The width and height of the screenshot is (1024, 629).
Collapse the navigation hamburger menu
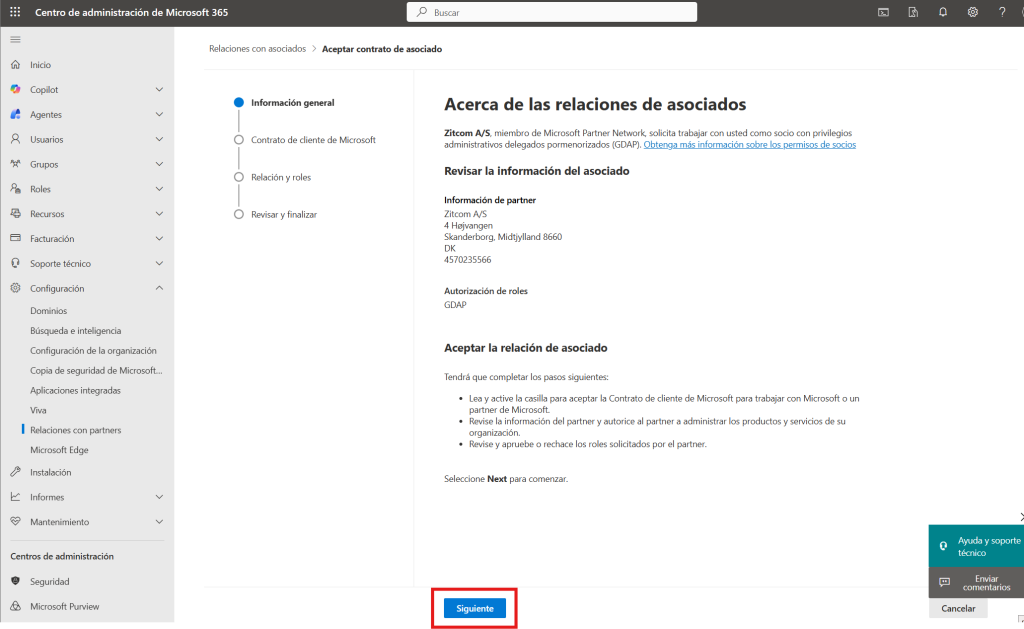(15, 39)
